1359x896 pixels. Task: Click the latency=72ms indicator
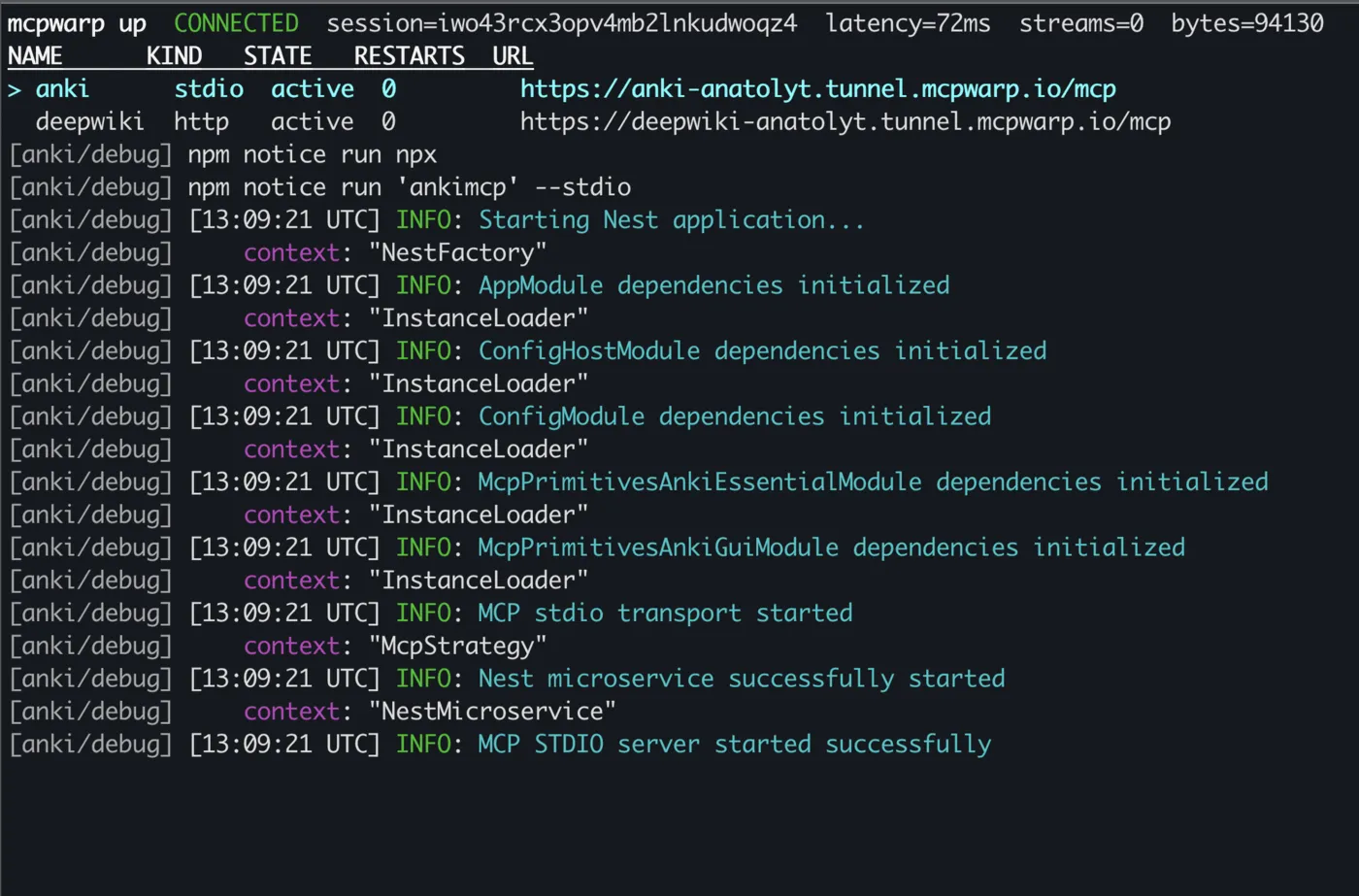(908, 24)
